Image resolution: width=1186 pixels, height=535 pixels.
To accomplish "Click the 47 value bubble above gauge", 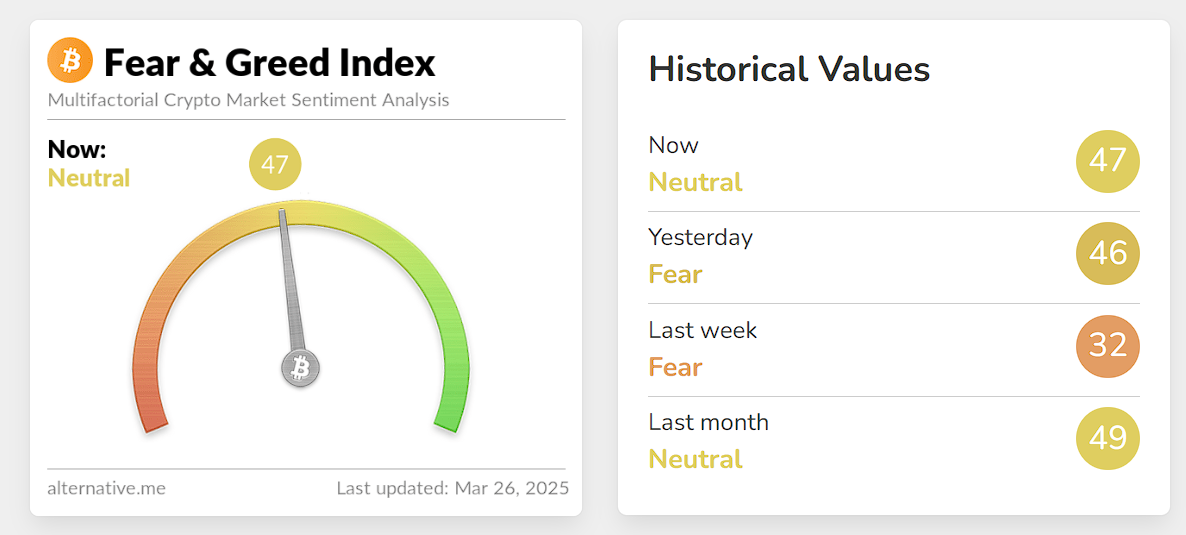I will click(x=275, y=164).
